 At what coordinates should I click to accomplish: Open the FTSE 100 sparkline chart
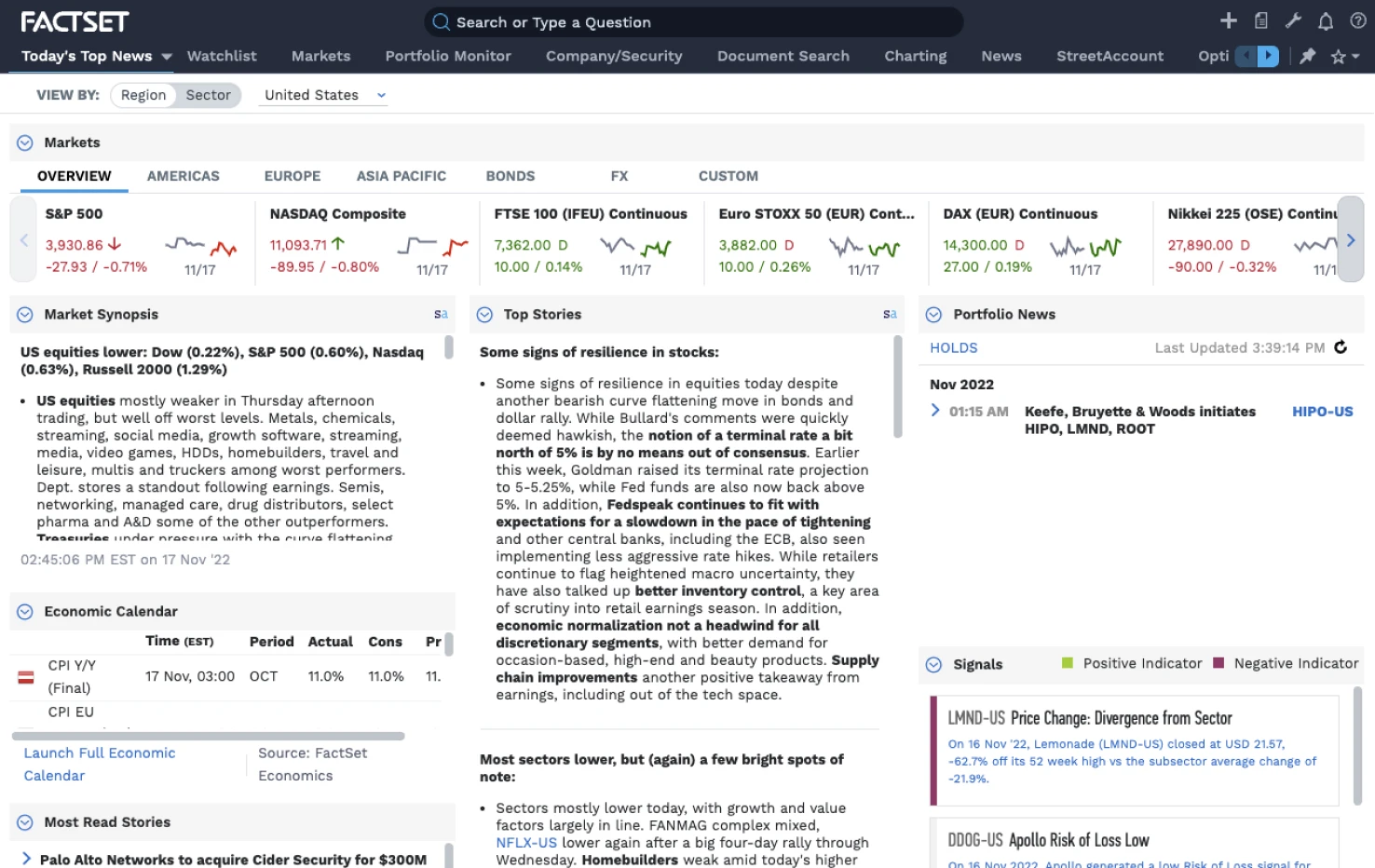tap(635, 247)
